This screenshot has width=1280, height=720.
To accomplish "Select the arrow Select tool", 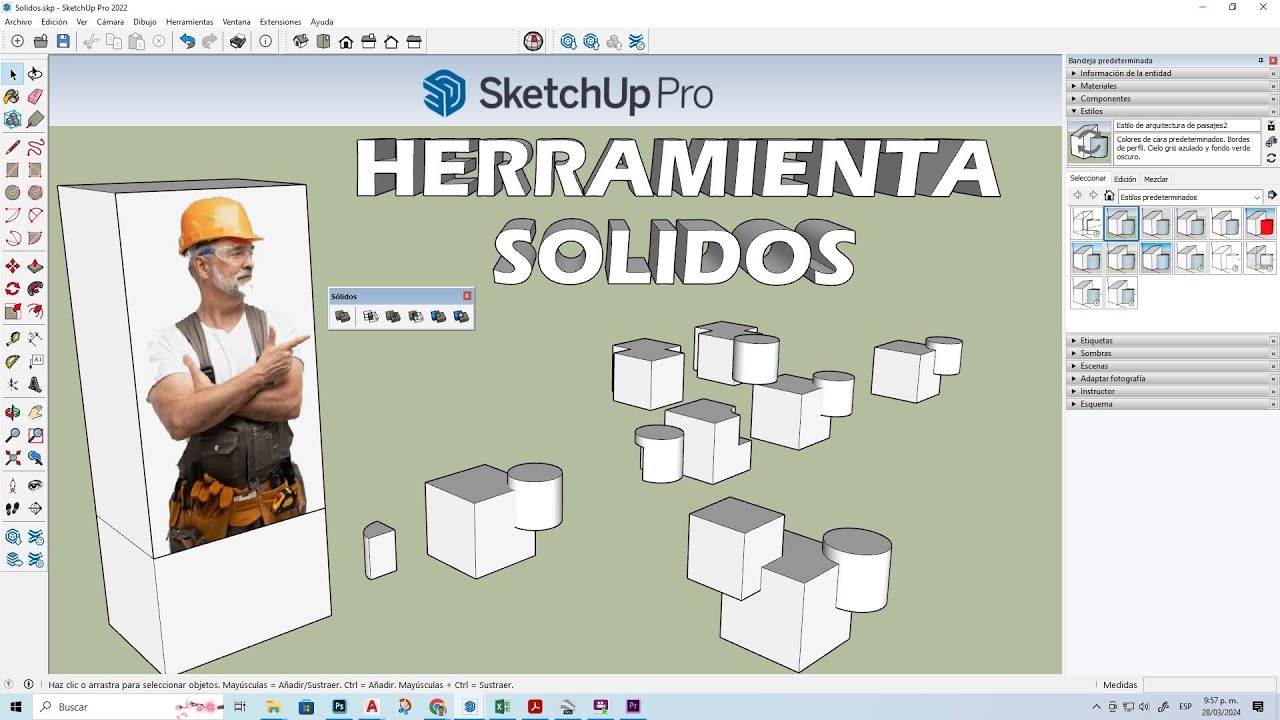I will pyautogui.click(x=13, y=74).
